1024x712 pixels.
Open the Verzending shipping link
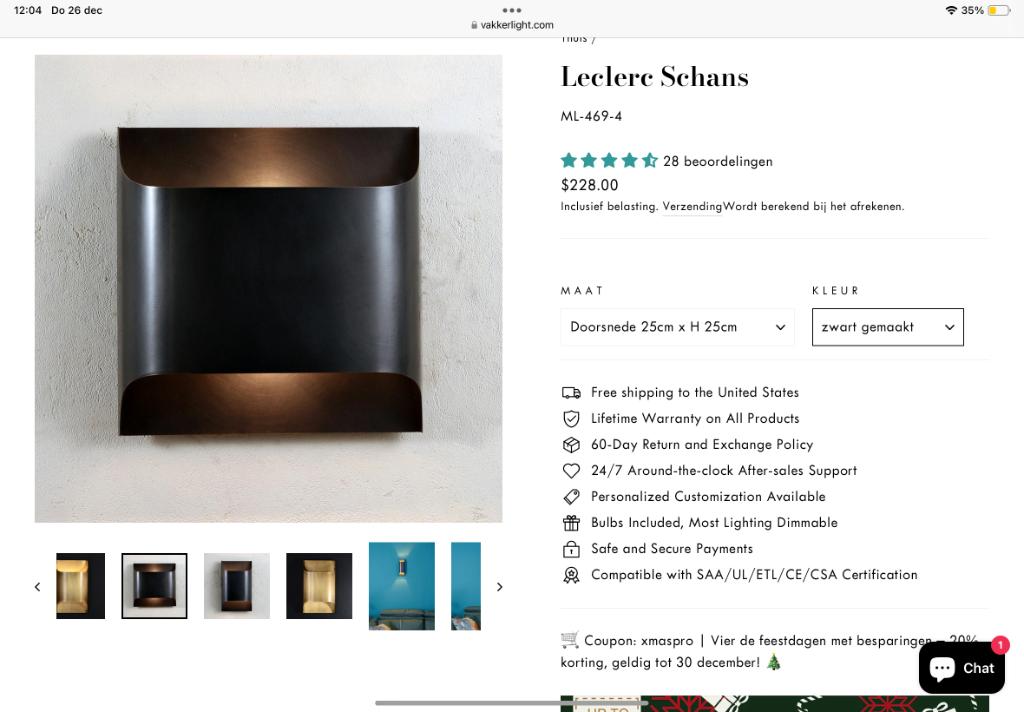692,205
